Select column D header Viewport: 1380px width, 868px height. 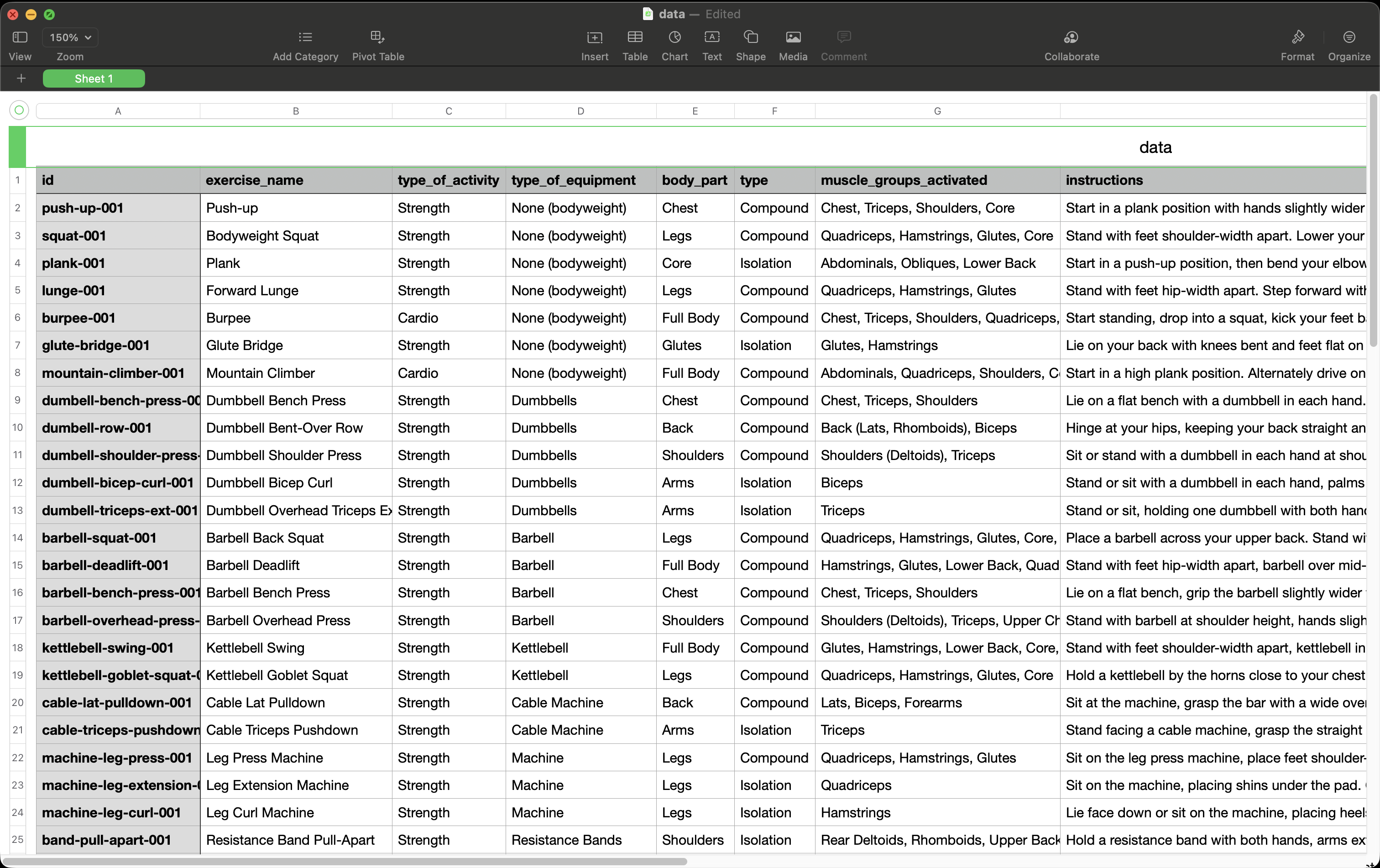click(580, 111)
